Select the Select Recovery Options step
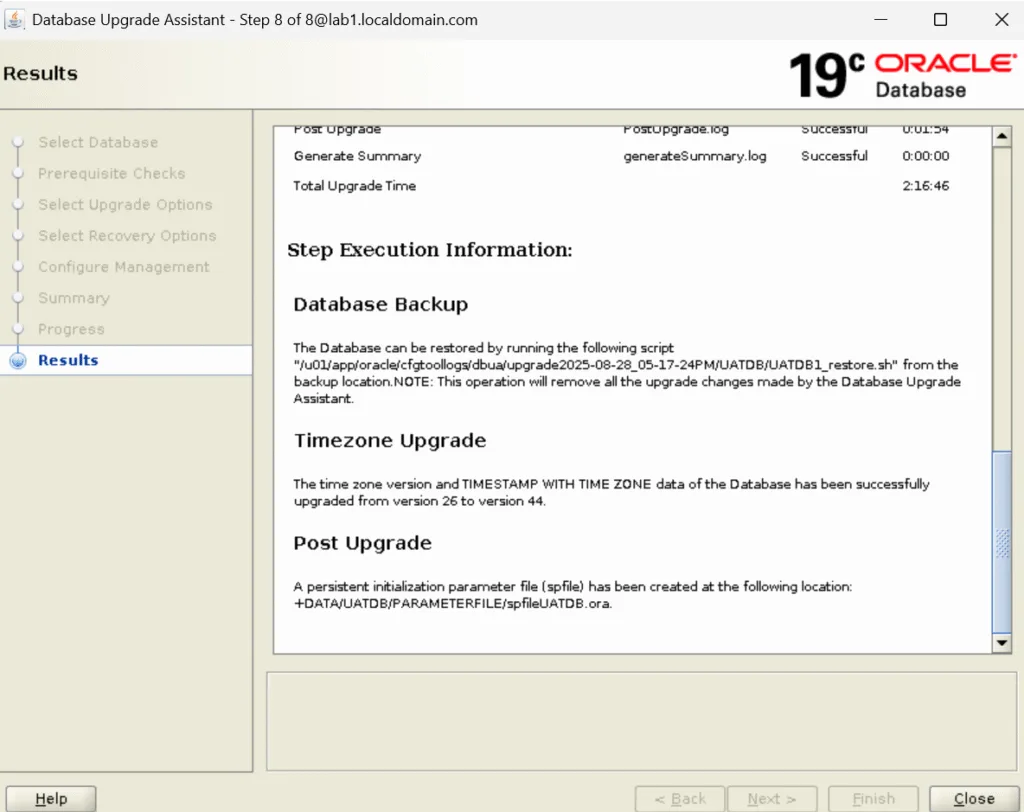The width and height of the screenshot is (1024, 812). click(127, 235)
